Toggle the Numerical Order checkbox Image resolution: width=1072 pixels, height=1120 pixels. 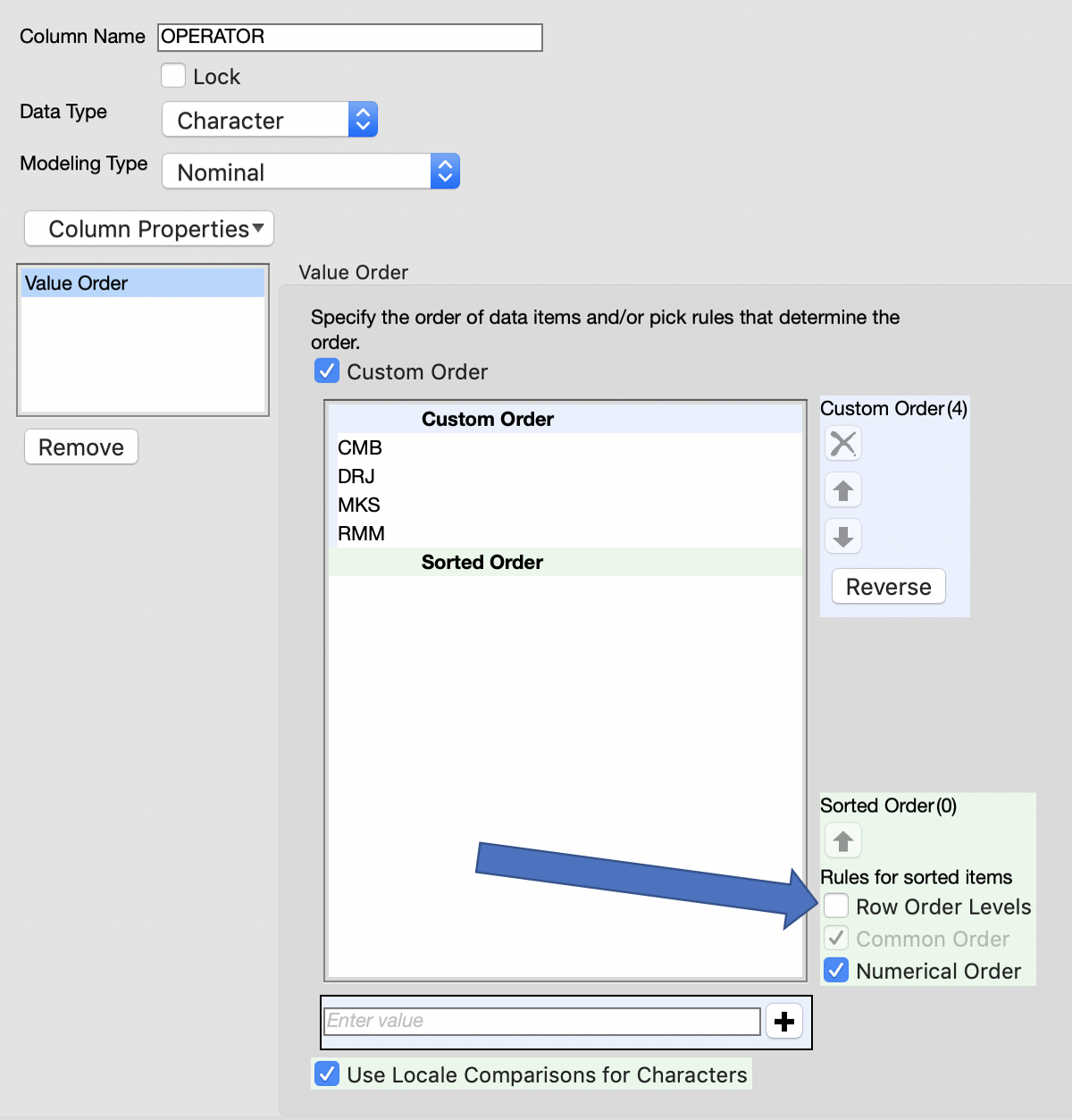(836, 970)
